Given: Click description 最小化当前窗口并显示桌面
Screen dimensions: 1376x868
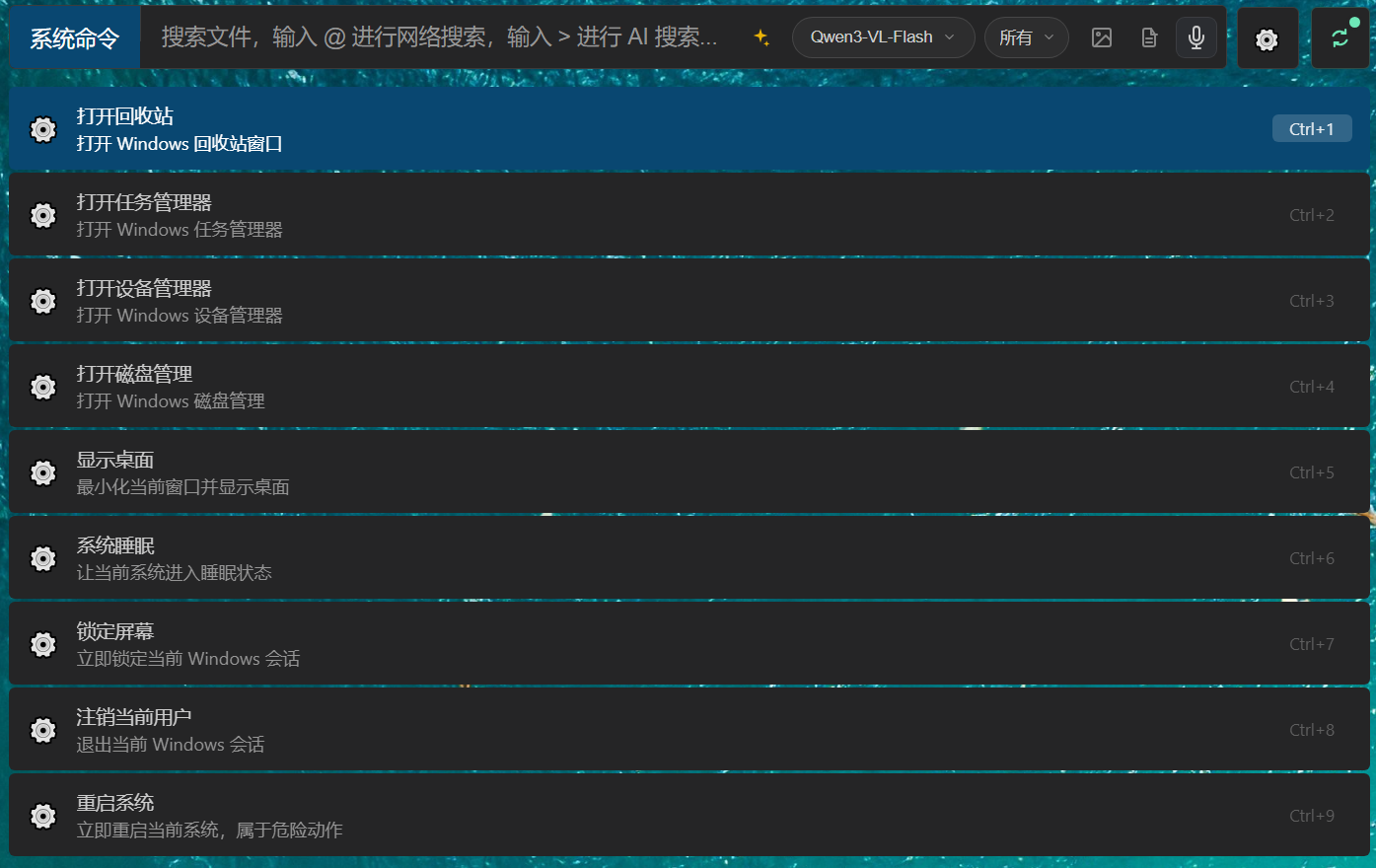Looking at the screenshot, I should tap(182, 487).
